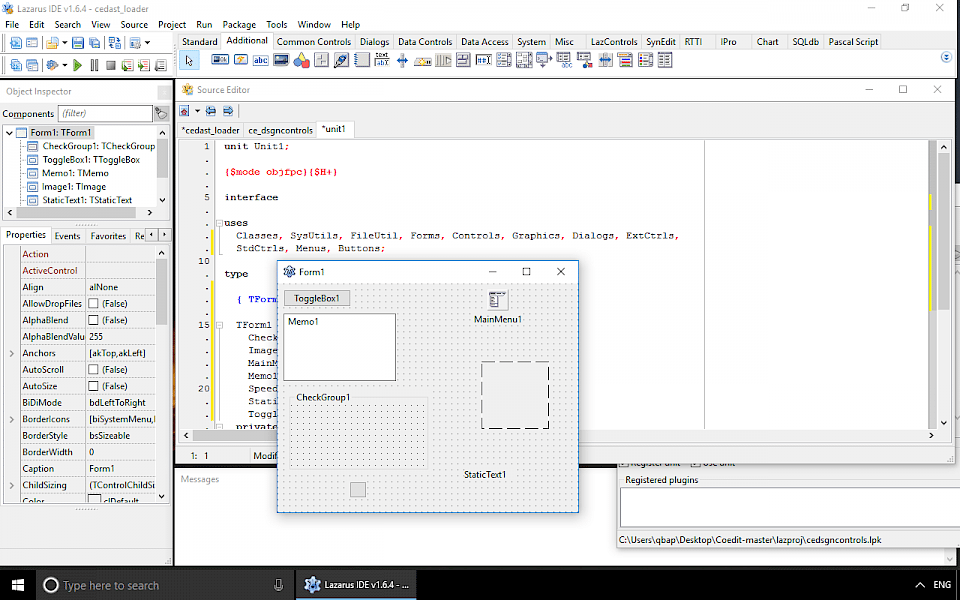960x600 pixels.
Task: Collapse the 'uses' code fold marker
Action: pos(219,223)
